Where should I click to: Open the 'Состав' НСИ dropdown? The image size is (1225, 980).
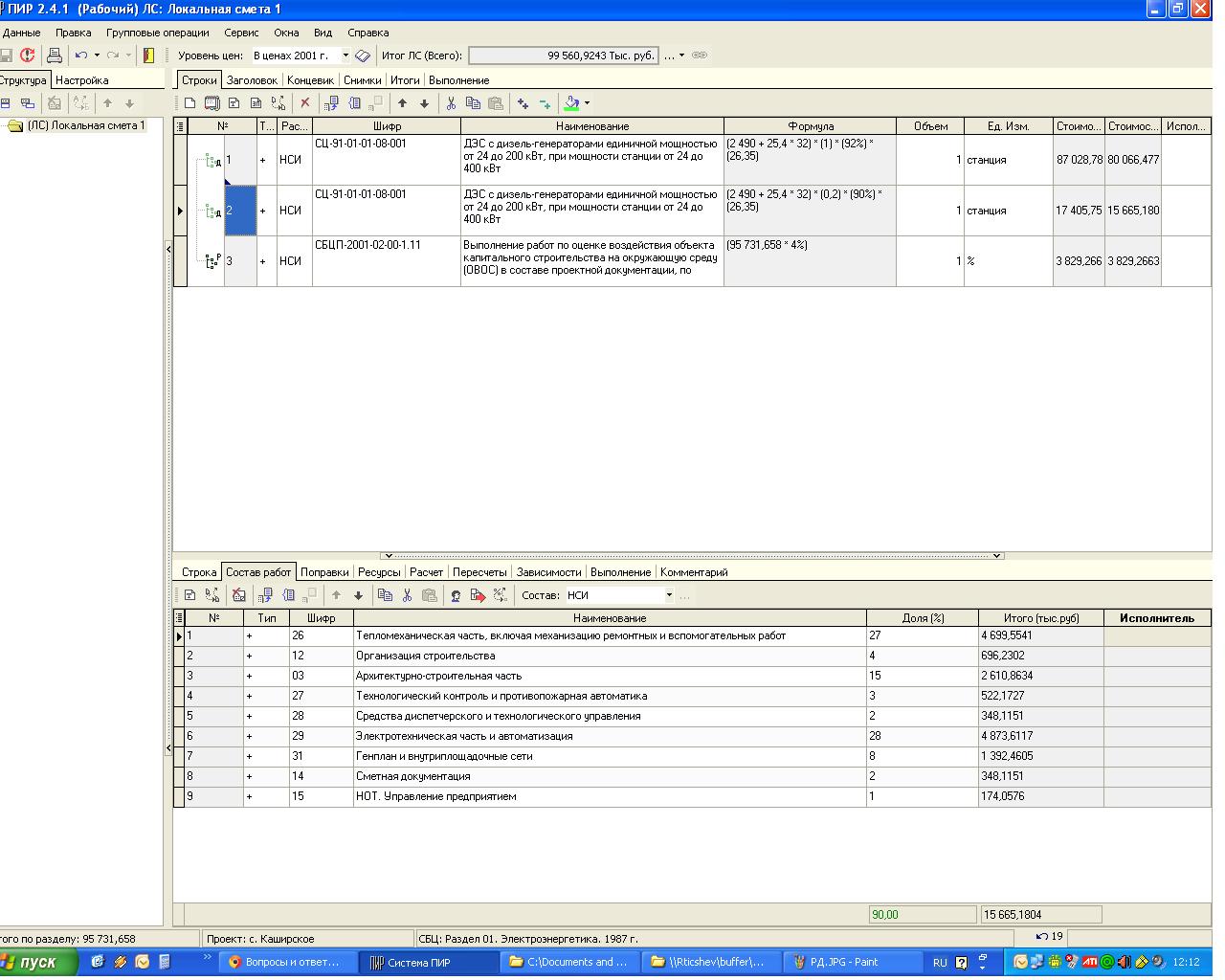point(669,595)
